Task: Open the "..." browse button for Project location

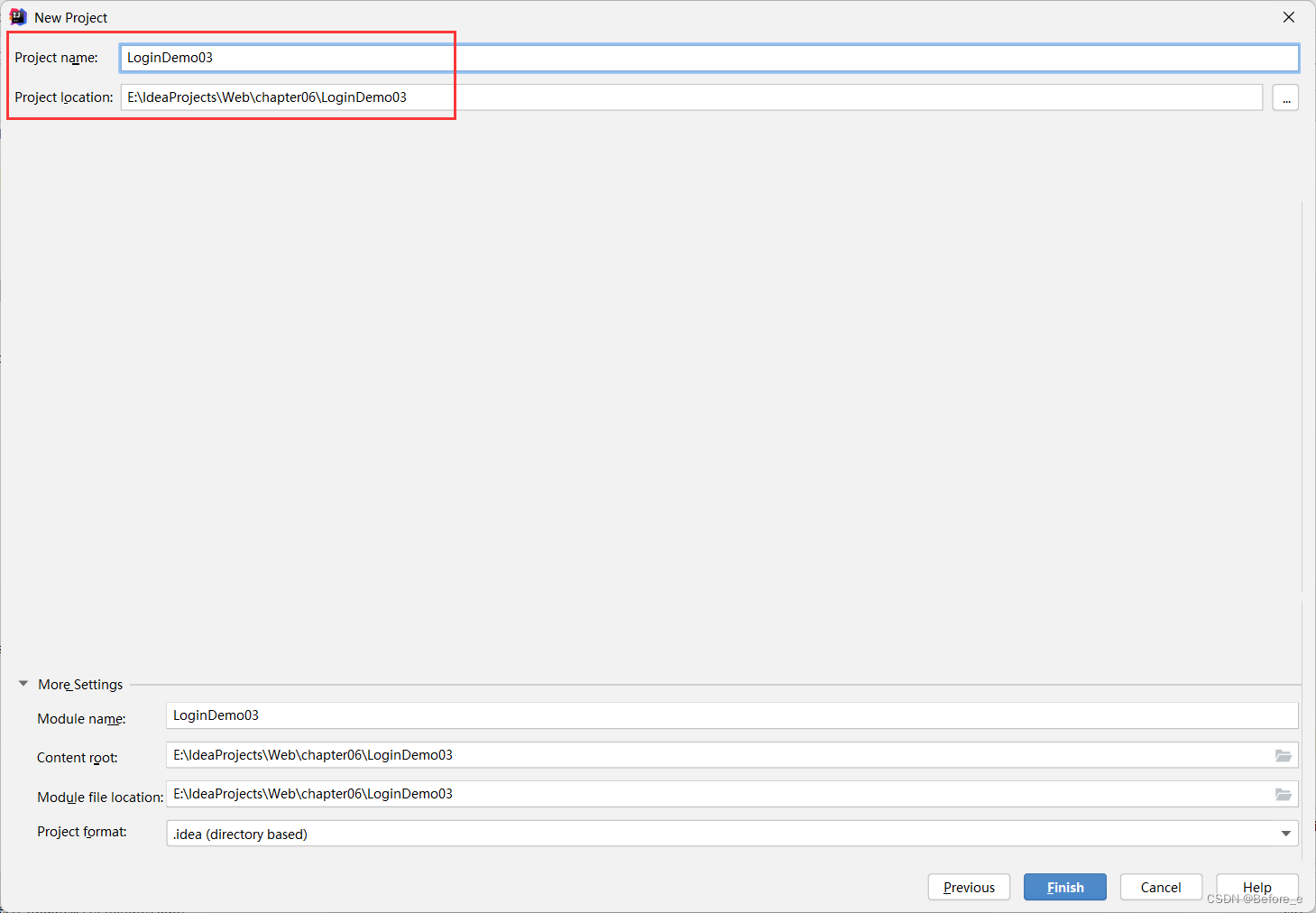Action: coord(1284,97)
